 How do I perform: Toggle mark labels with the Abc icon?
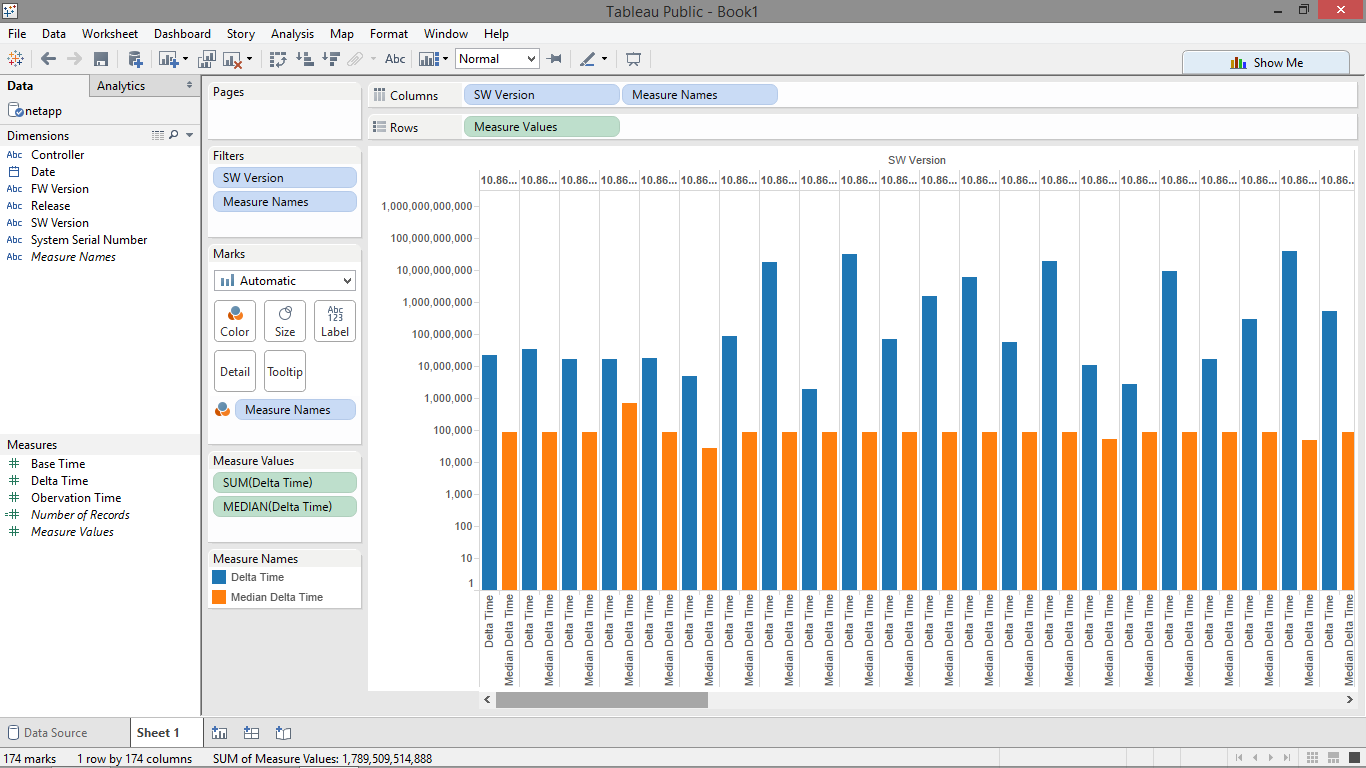point(396,59)
